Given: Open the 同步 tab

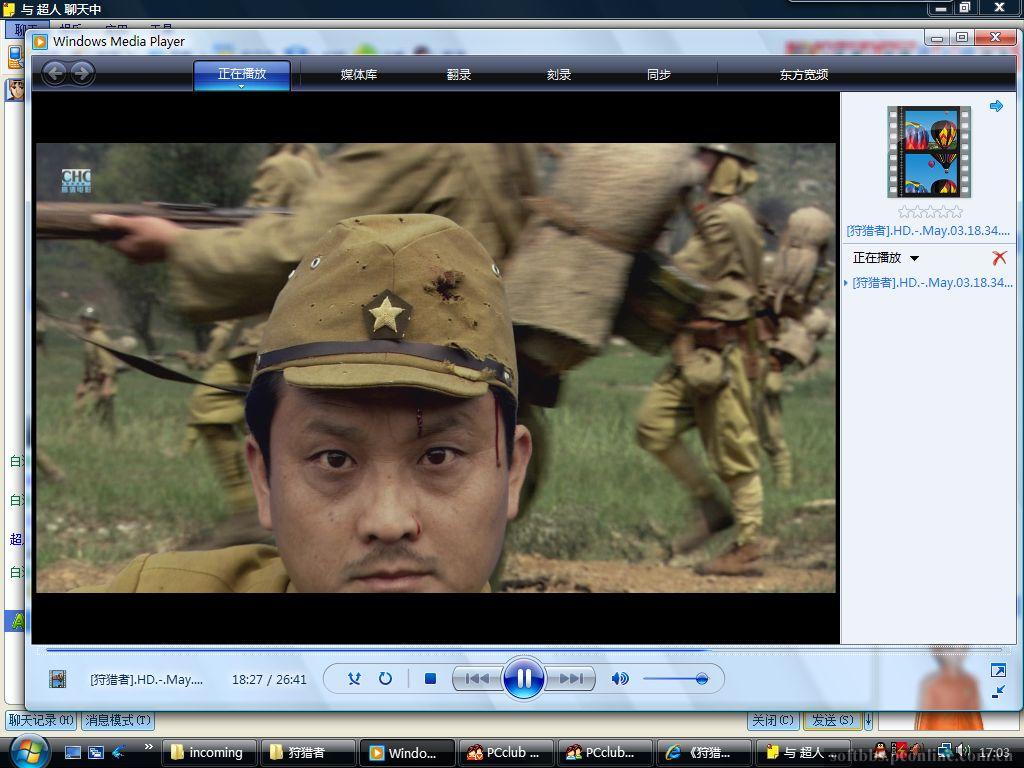Looking at the screenshot, I should 658,74.
